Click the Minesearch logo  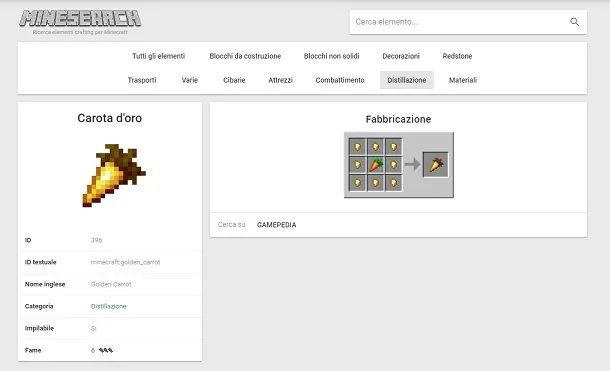coord(80,18)
